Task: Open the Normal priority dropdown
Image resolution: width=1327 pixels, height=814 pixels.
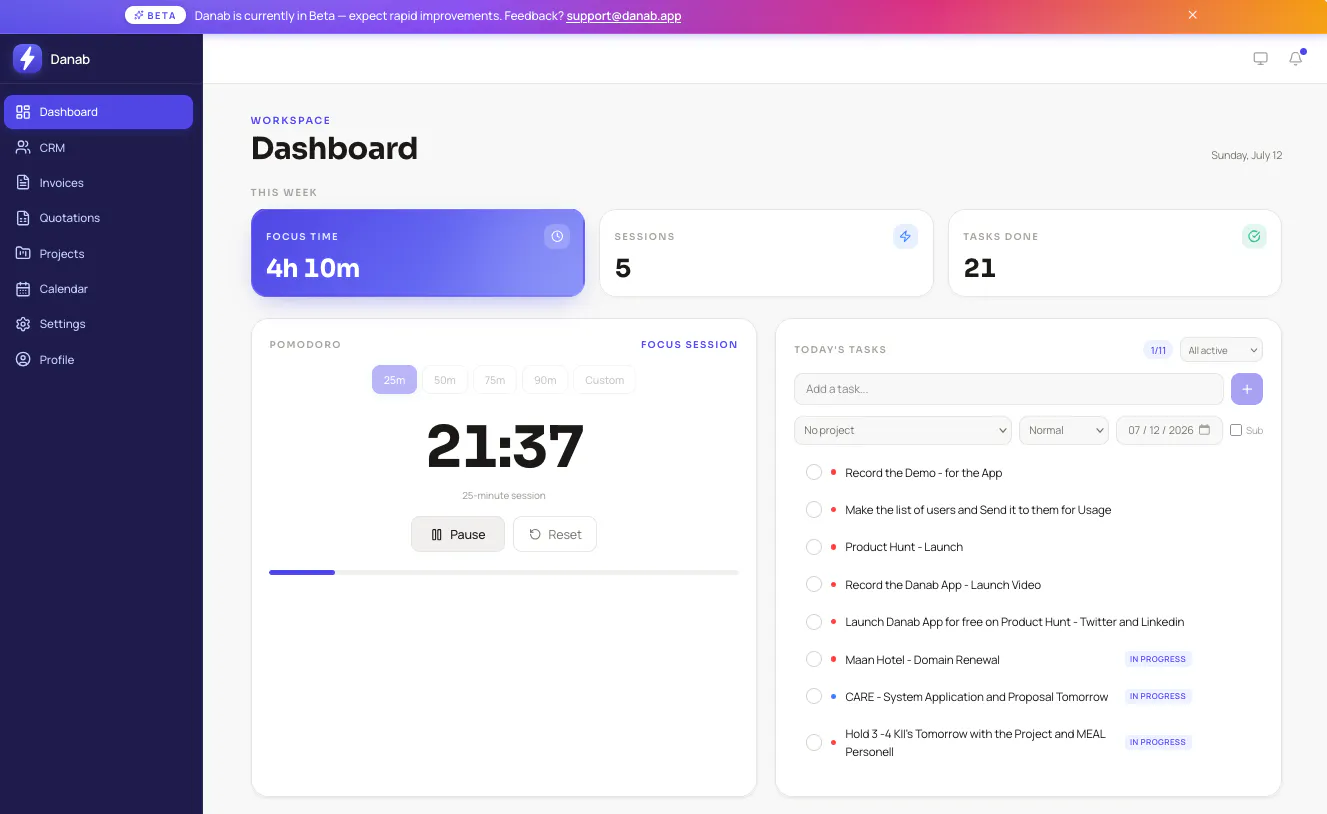Action: click(x=1064, y=430)
